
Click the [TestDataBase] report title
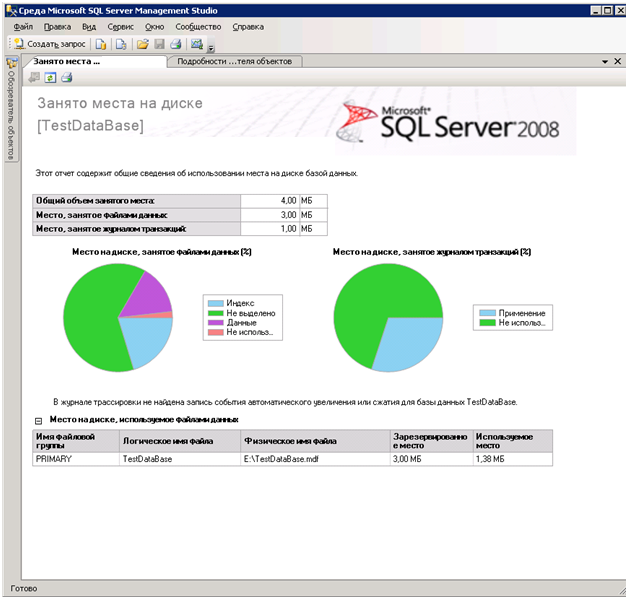(90, 125)
